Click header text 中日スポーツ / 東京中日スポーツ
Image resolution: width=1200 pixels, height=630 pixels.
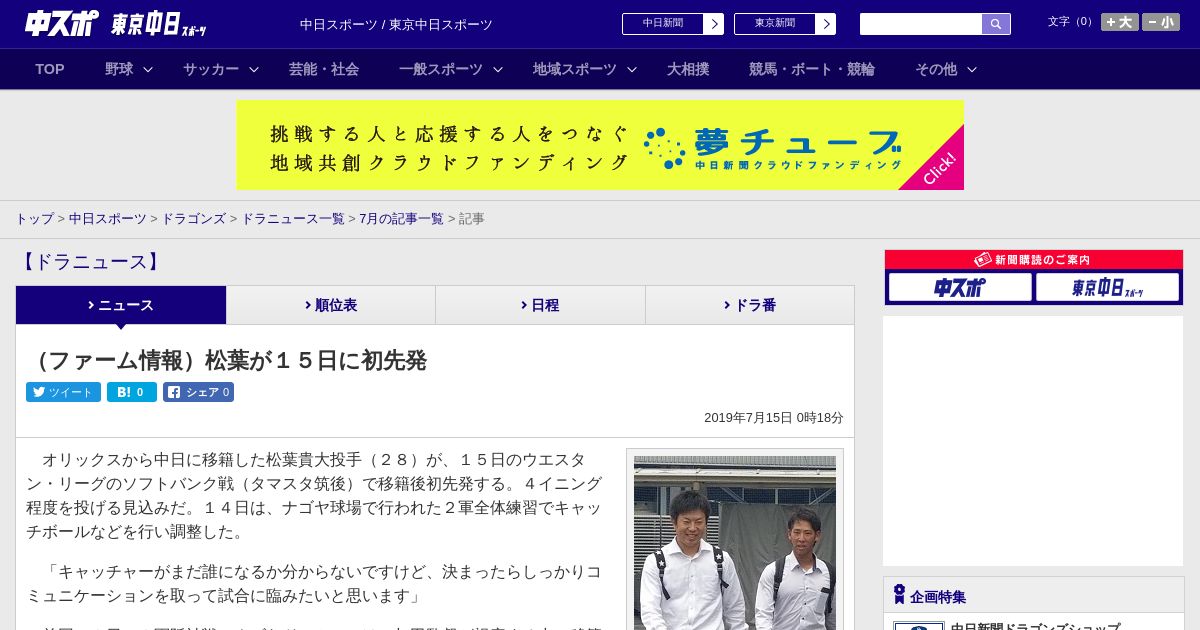396,24
